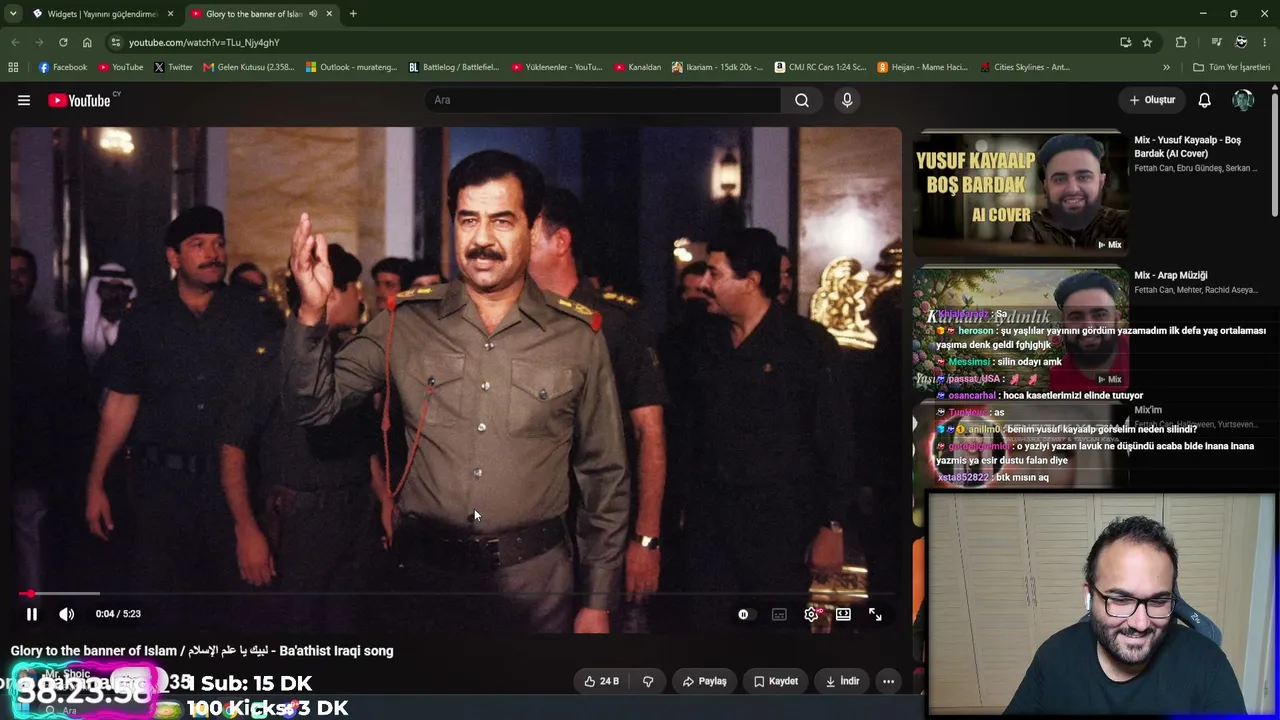Open the Mix - Yusuf Kayaalp video title
This screenshot has width=1280, height=720.
coord(1187,147)
